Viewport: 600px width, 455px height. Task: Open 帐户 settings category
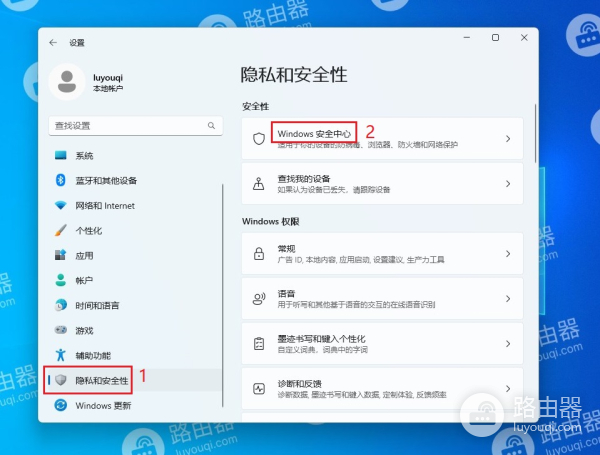click(84, 281)
